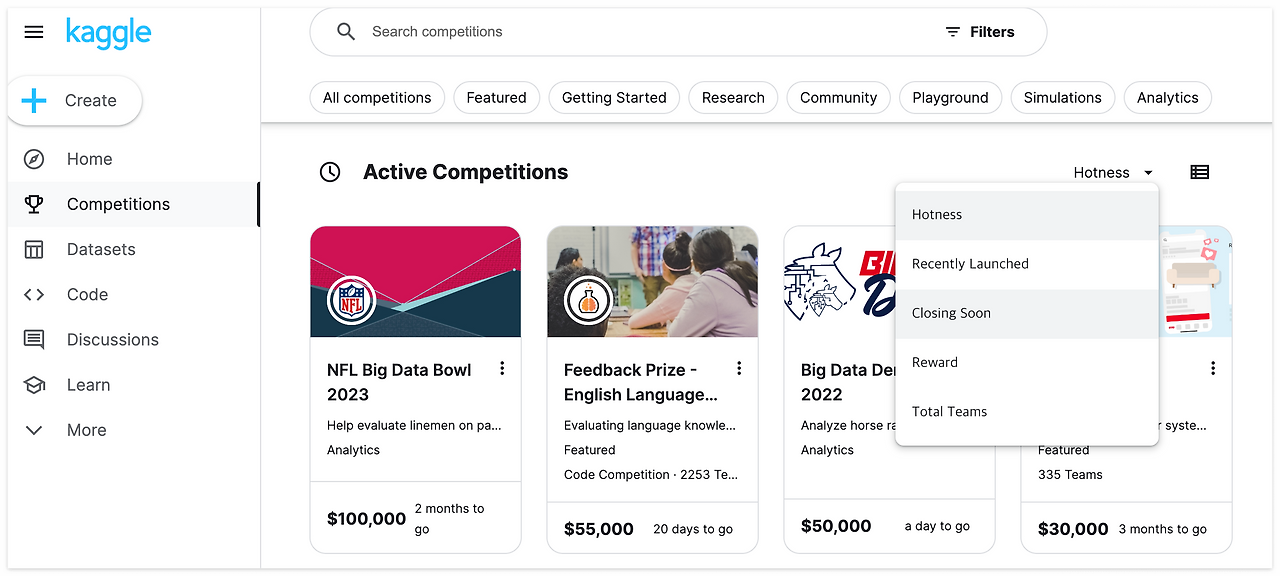Toggle the list view icon
The width and height of the screenshot is (1280, 576).
coord(1199,172)
